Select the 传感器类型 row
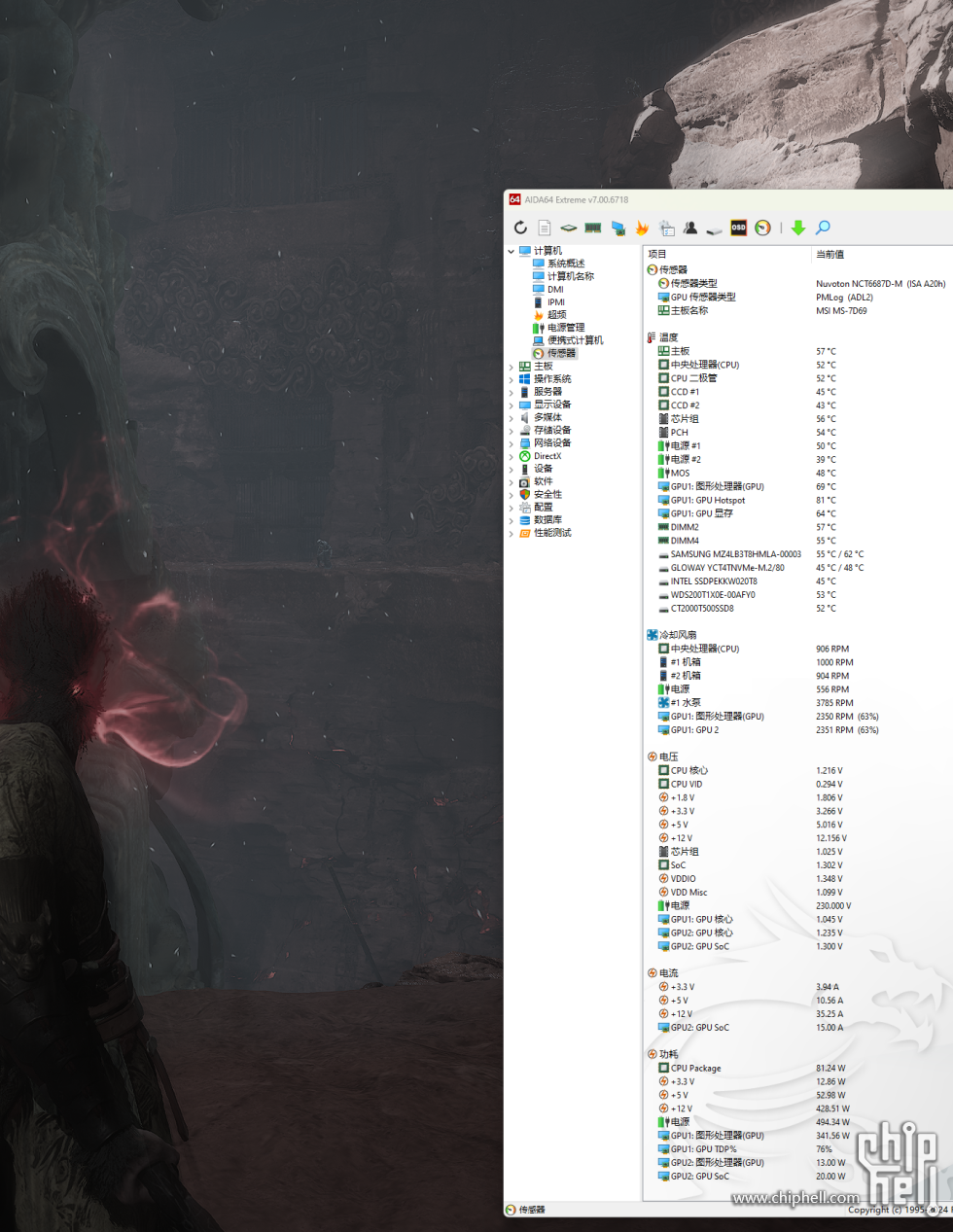Image resolution: width=953 pixels, height=1232 pixels. (x=797, y=283)
